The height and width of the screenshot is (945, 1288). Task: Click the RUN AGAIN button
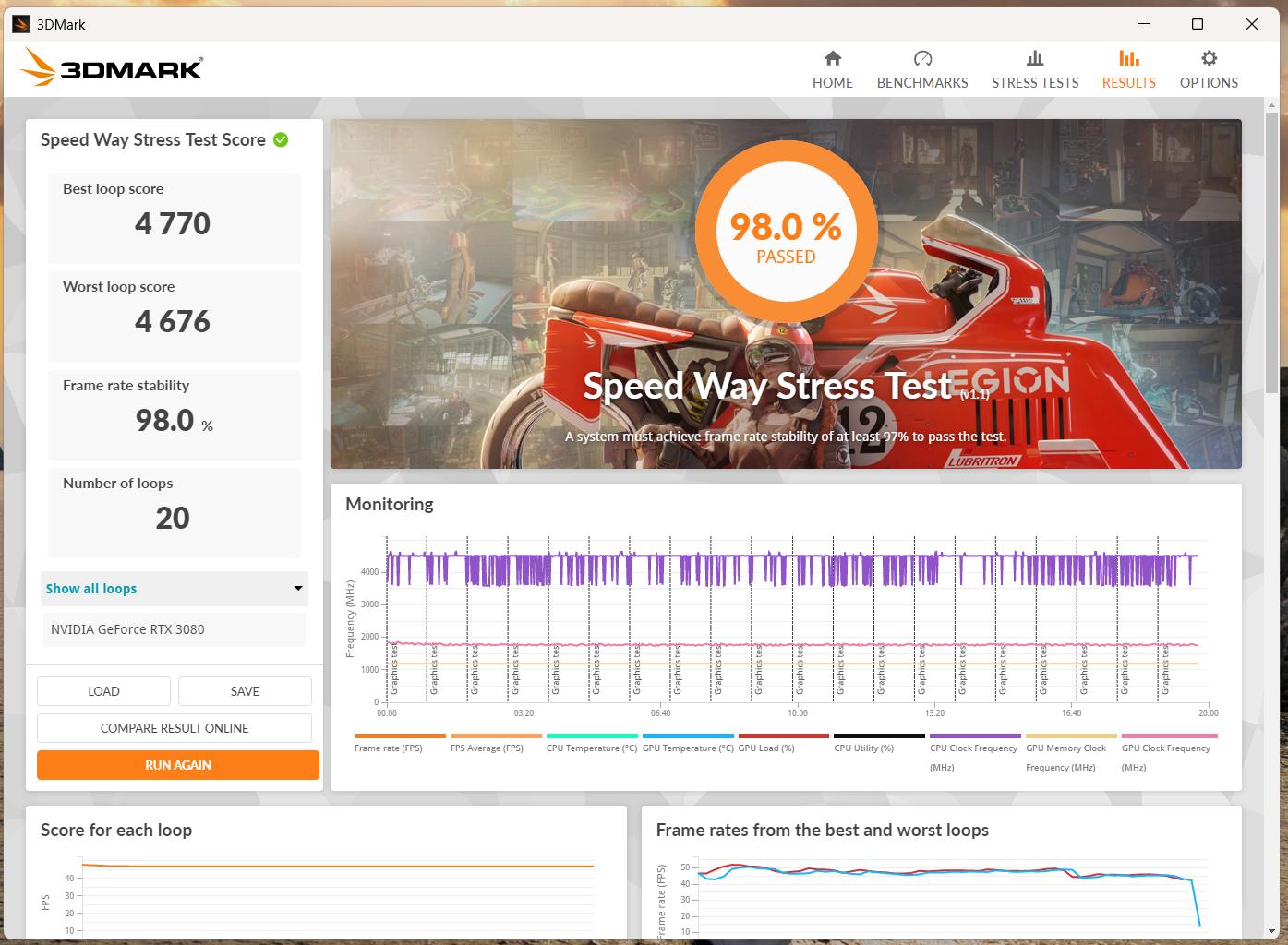coord(178,765)
